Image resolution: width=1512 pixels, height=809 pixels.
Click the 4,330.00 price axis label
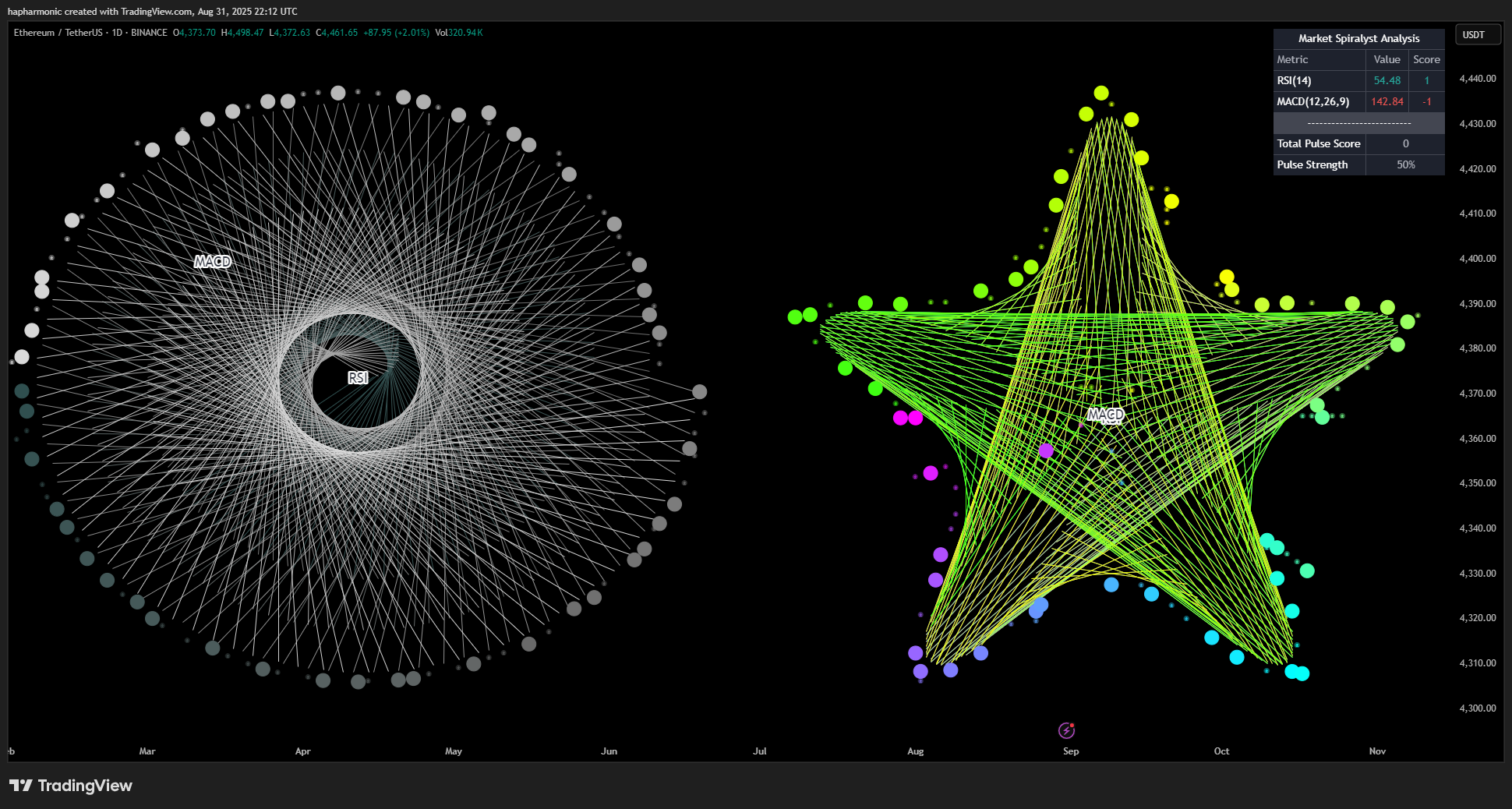click(1477, 574)
